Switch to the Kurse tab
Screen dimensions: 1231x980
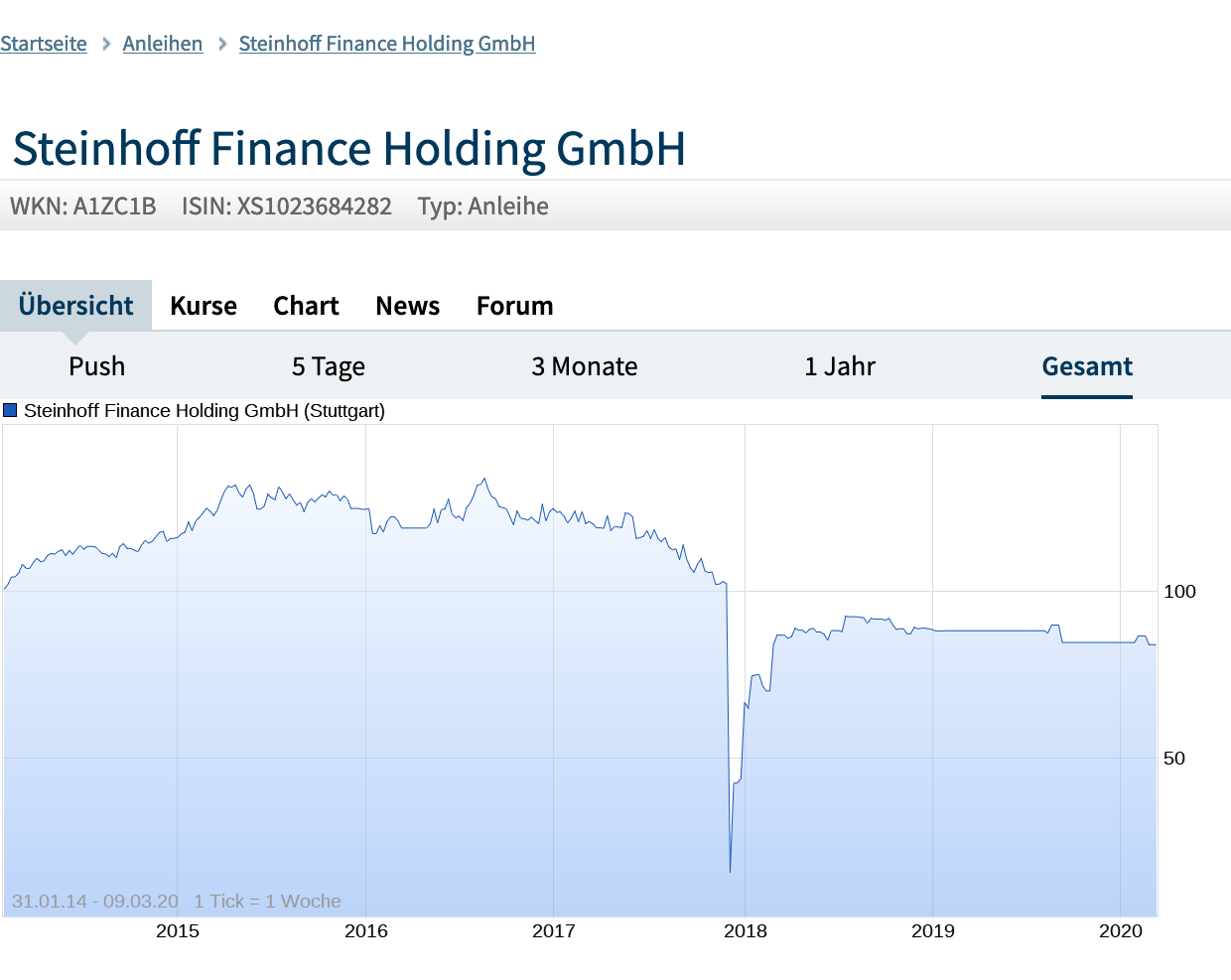click(203, 305)
